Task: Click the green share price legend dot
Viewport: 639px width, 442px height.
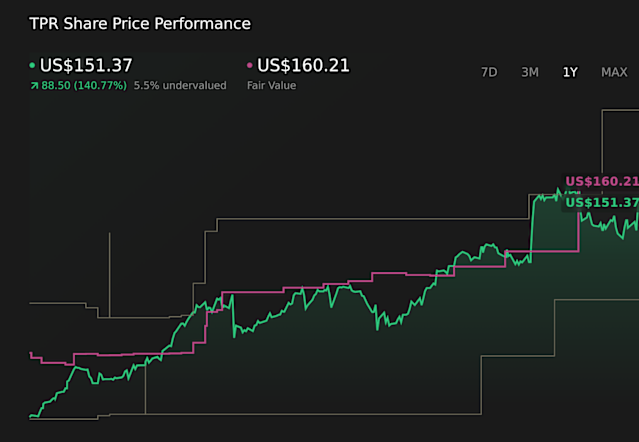Action: 33,66
